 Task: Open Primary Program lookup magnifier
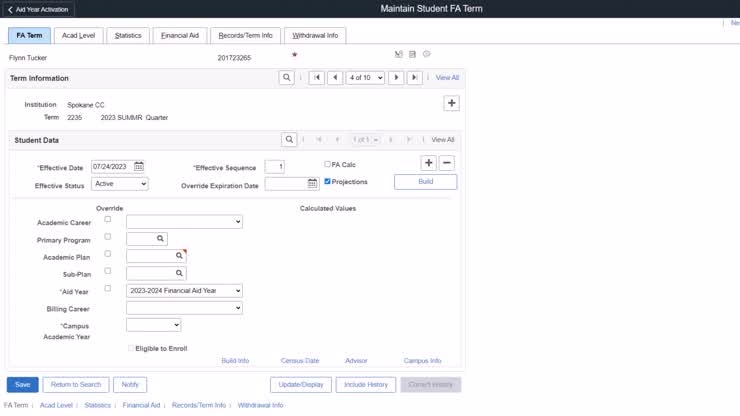[x=160, y=239]
